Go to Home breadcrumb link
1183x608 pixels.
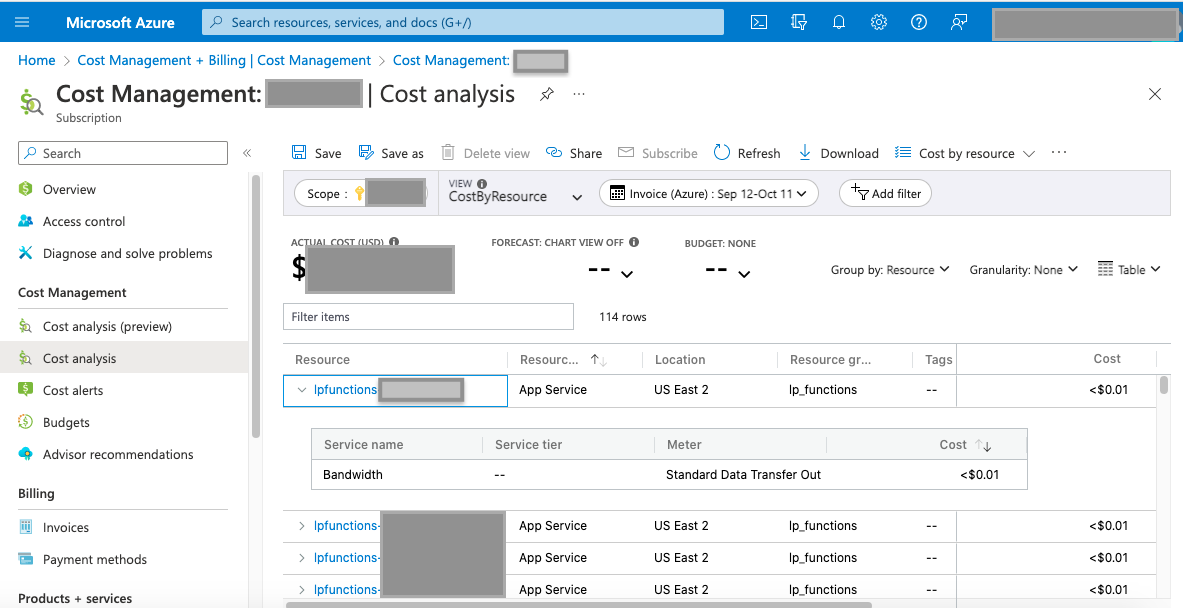[x=36, y=60]
